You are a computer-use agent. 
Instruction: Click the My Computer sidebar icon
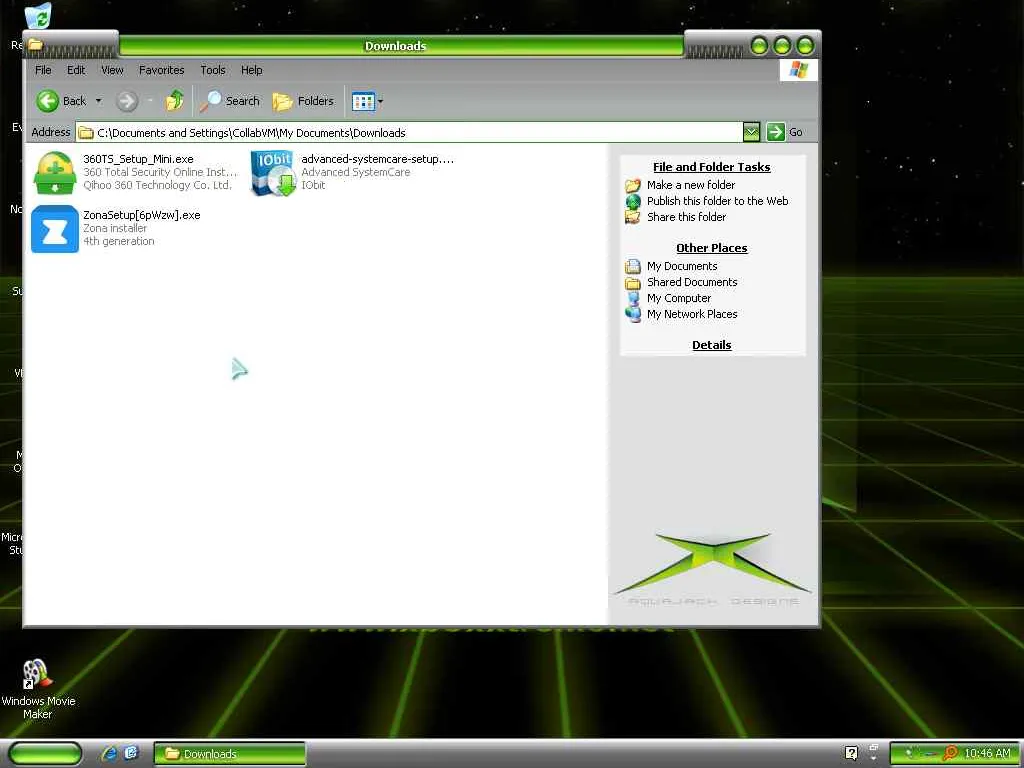tap(633, 298)
